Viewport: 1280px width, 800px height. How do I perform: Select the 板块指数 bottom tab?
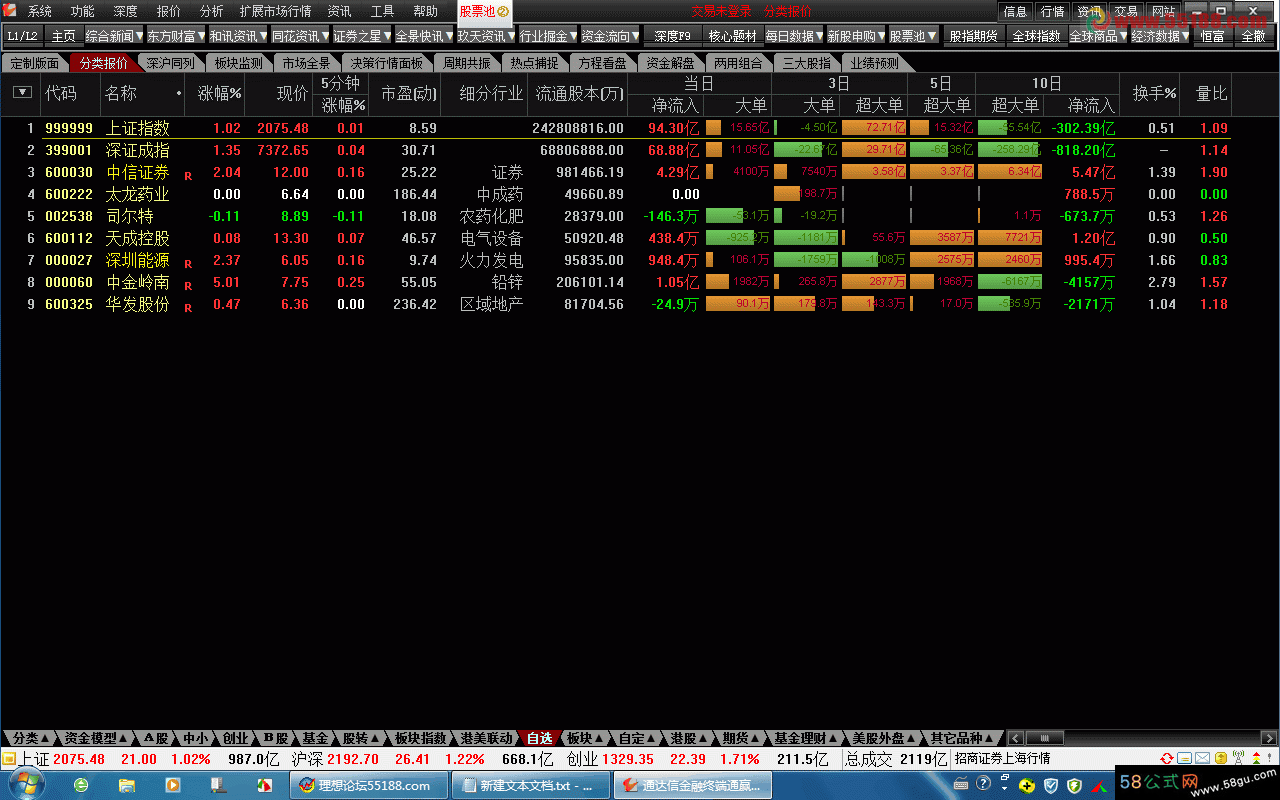(x=420, y=738)
